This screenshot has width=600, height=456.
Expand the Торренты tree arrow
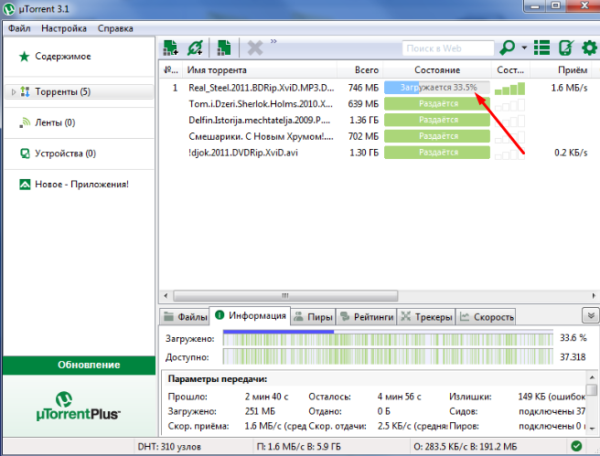(x=13, y=92)
